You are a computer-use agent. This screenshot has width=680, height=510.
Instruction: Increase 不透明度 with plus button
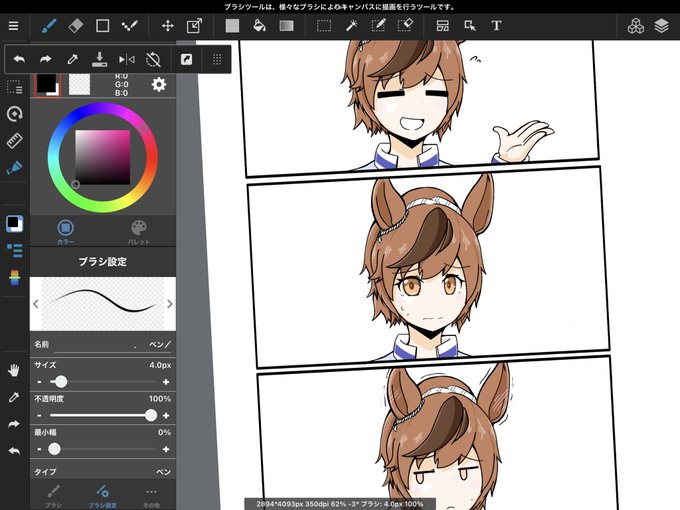click(x=166, y=415)
